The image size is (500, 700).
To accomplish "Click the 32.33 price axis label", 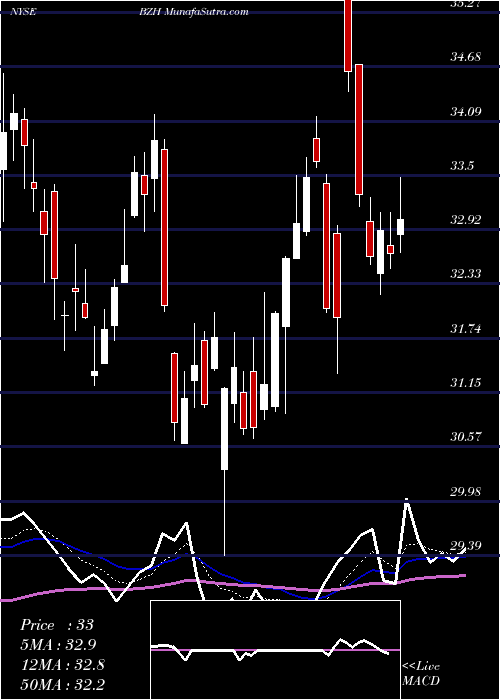I will (x=466, y=274).
